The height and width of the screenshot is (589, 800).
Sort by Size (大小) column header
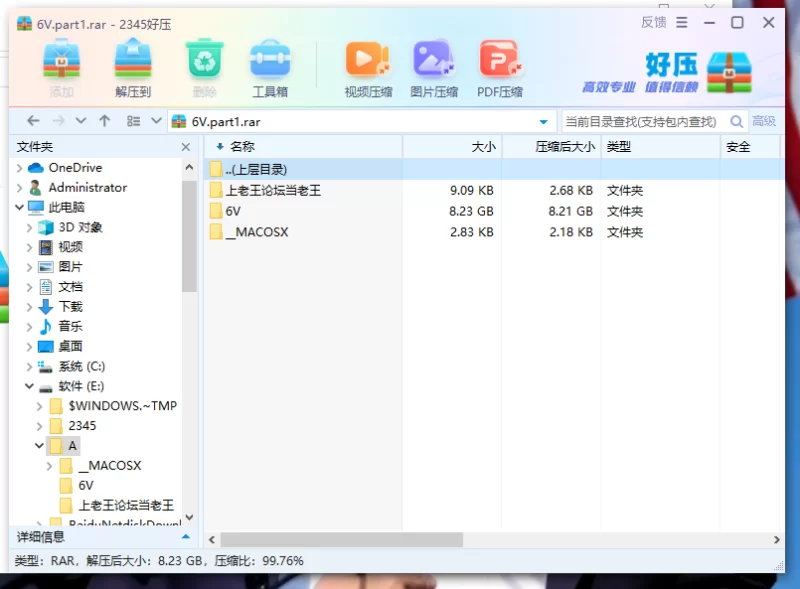pos(453,147)
